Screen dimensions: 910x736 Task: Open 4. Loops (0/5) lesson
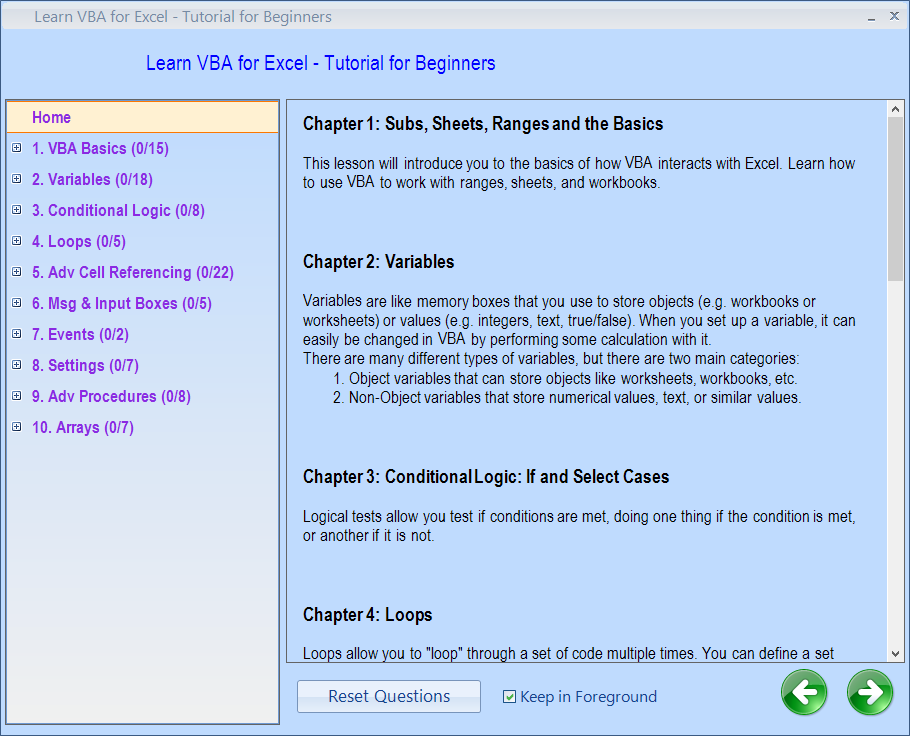[78, 241]
